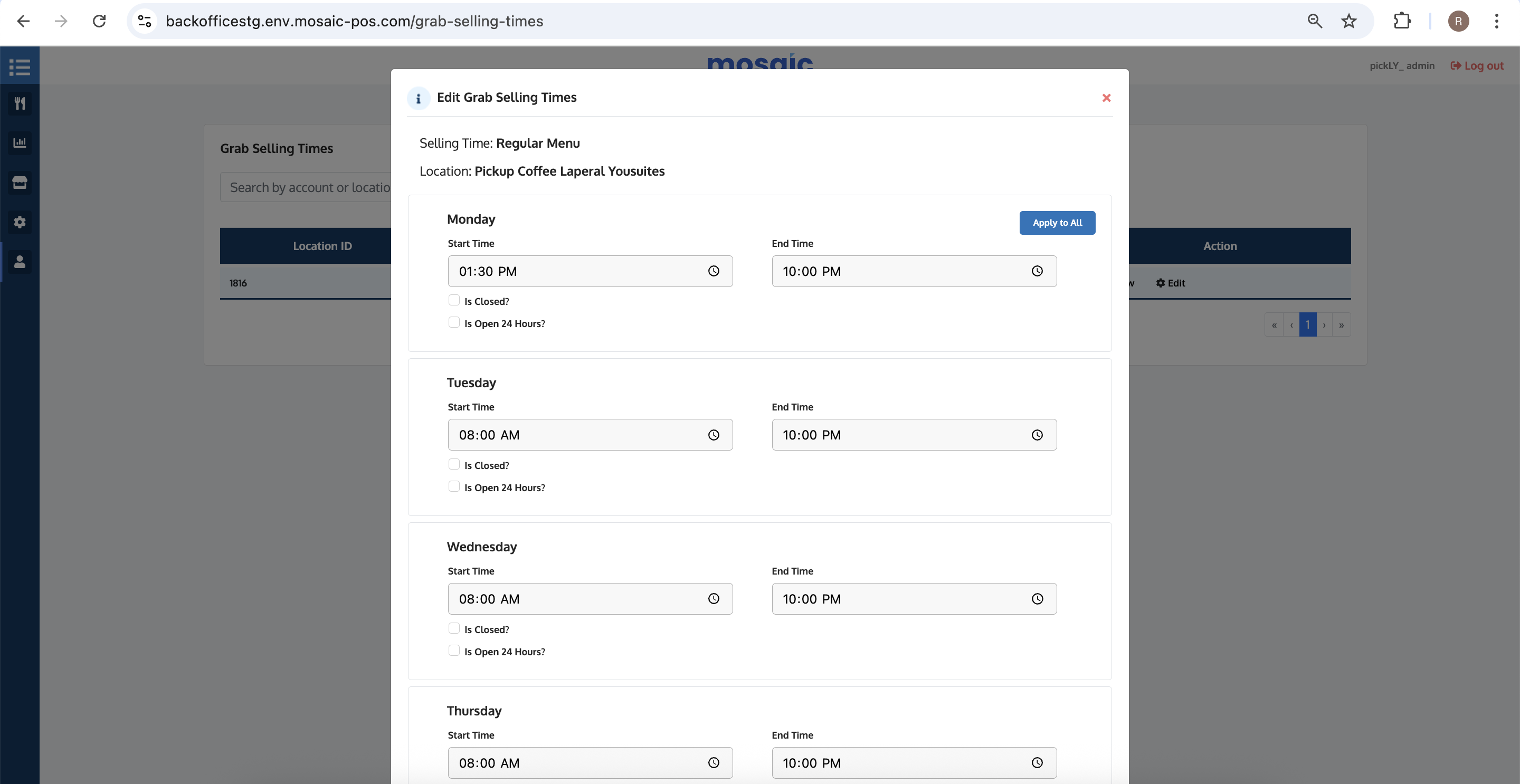Enable Tuesday Is Open 24 Hours
1520x784 pixels.
[454, 486]
